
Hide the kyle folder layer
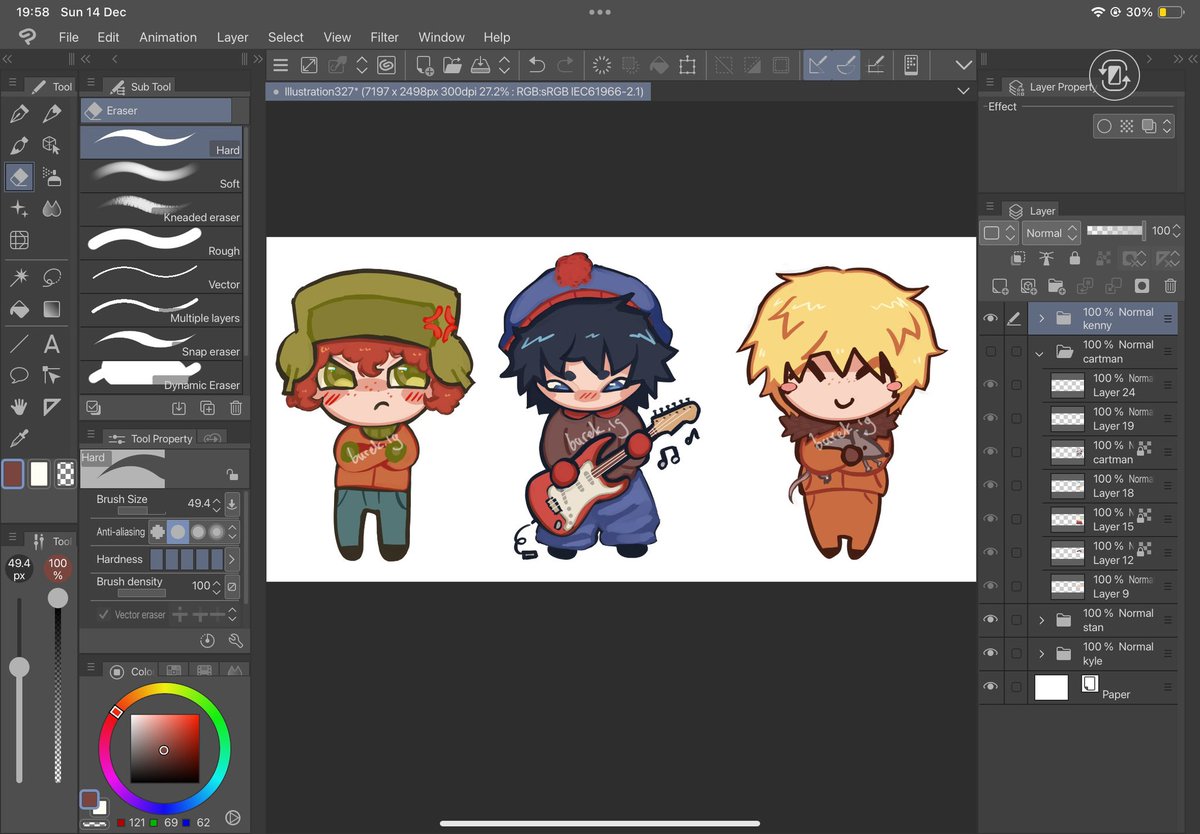pos(991,653)
